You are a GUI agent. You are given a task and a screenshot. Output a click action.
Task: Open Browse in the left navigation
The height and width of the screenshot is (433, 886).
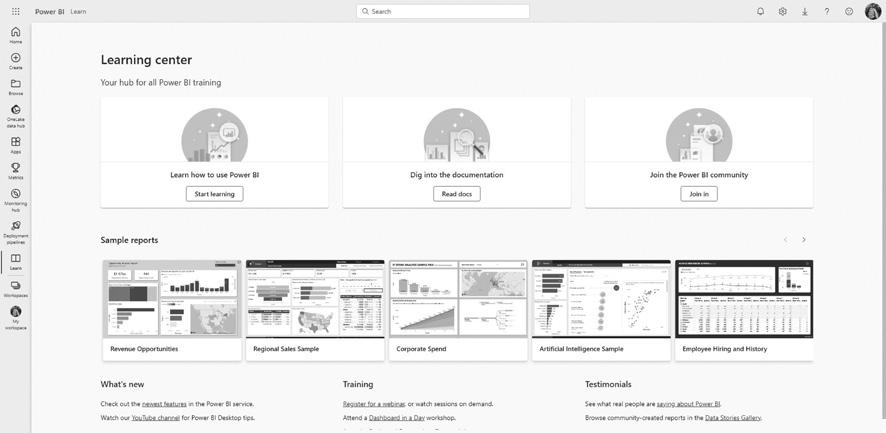pyautogui.click(x=15, y=86)
